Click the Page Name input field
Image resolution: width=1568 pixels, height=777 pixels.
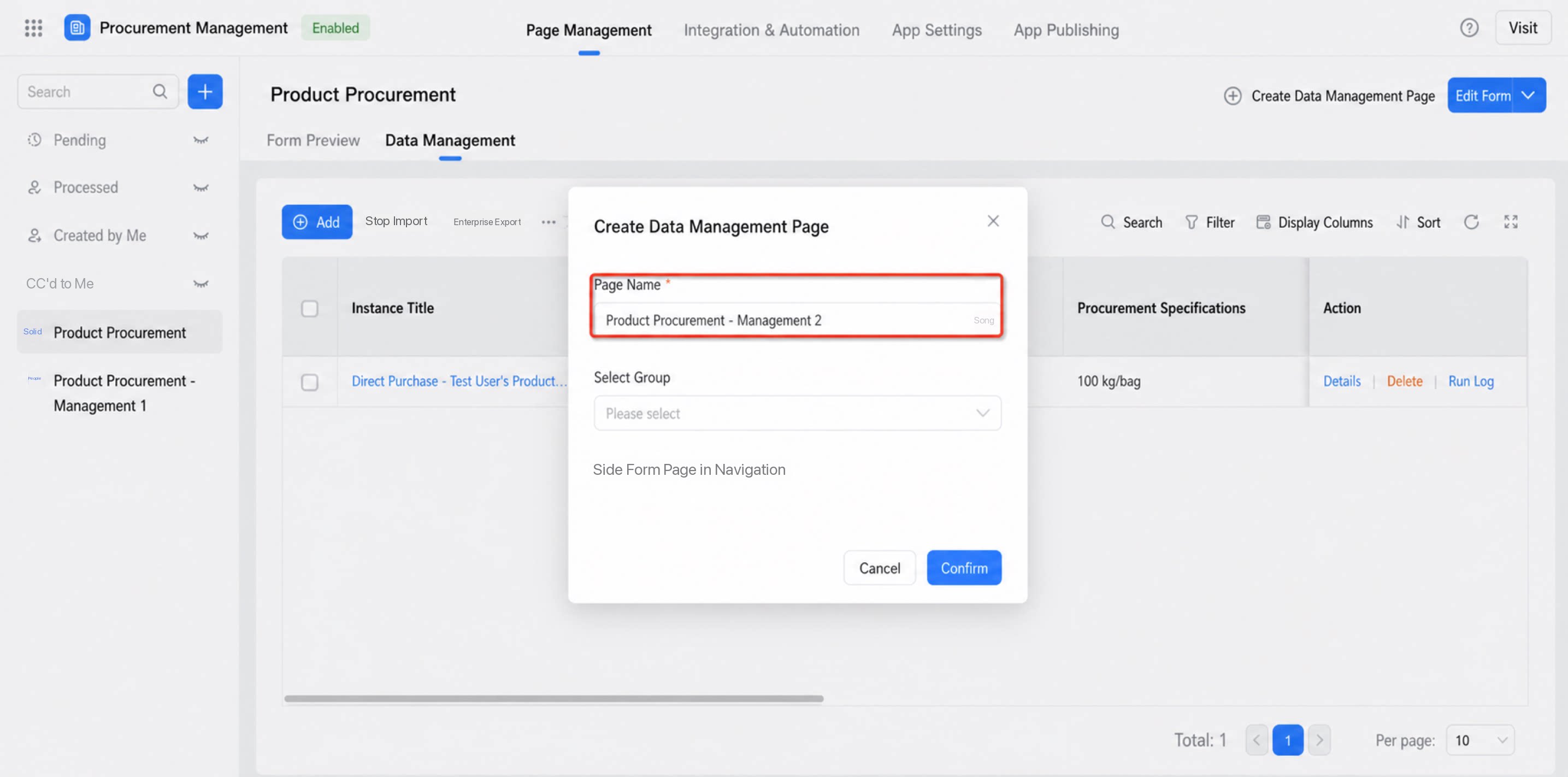pyautogui.click(x=798, y=320)
